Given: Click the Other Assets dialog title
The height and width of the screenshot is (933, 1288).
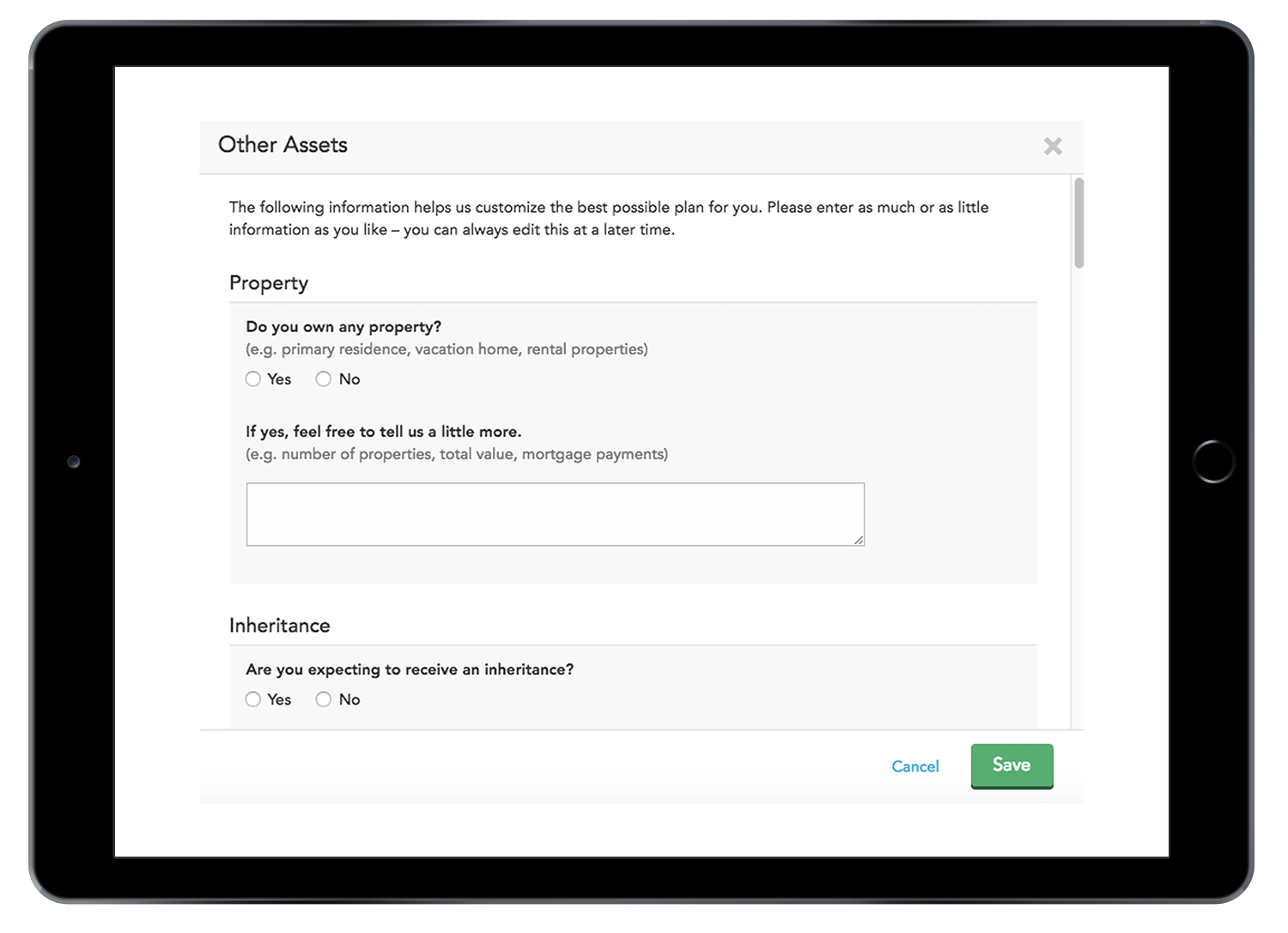Looking at the screenshot, I should click(283, 145).
